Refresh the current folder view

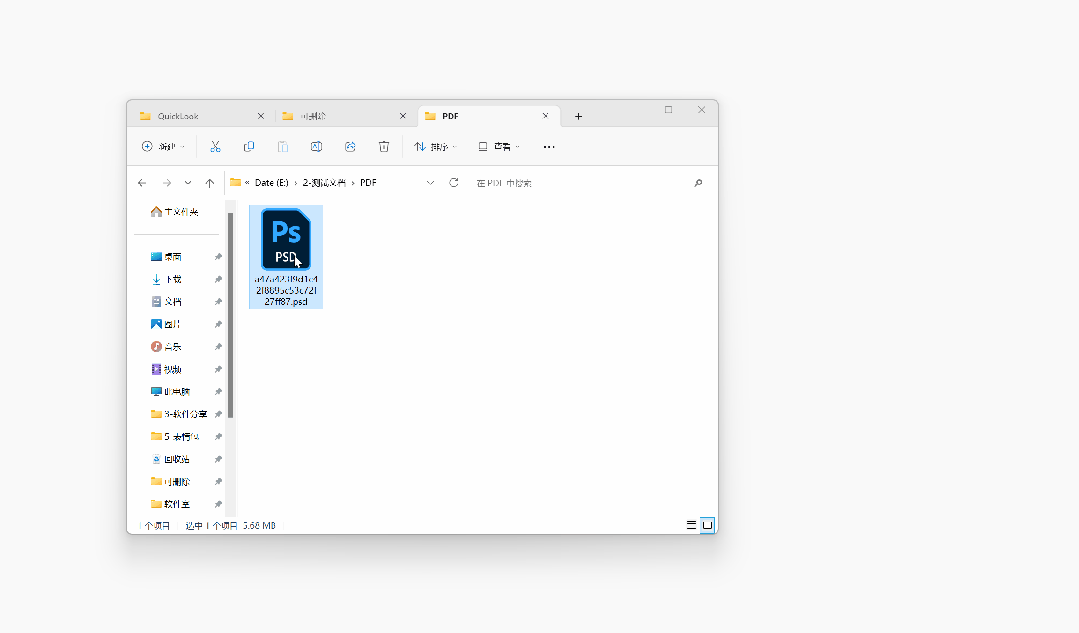(453, 182)
